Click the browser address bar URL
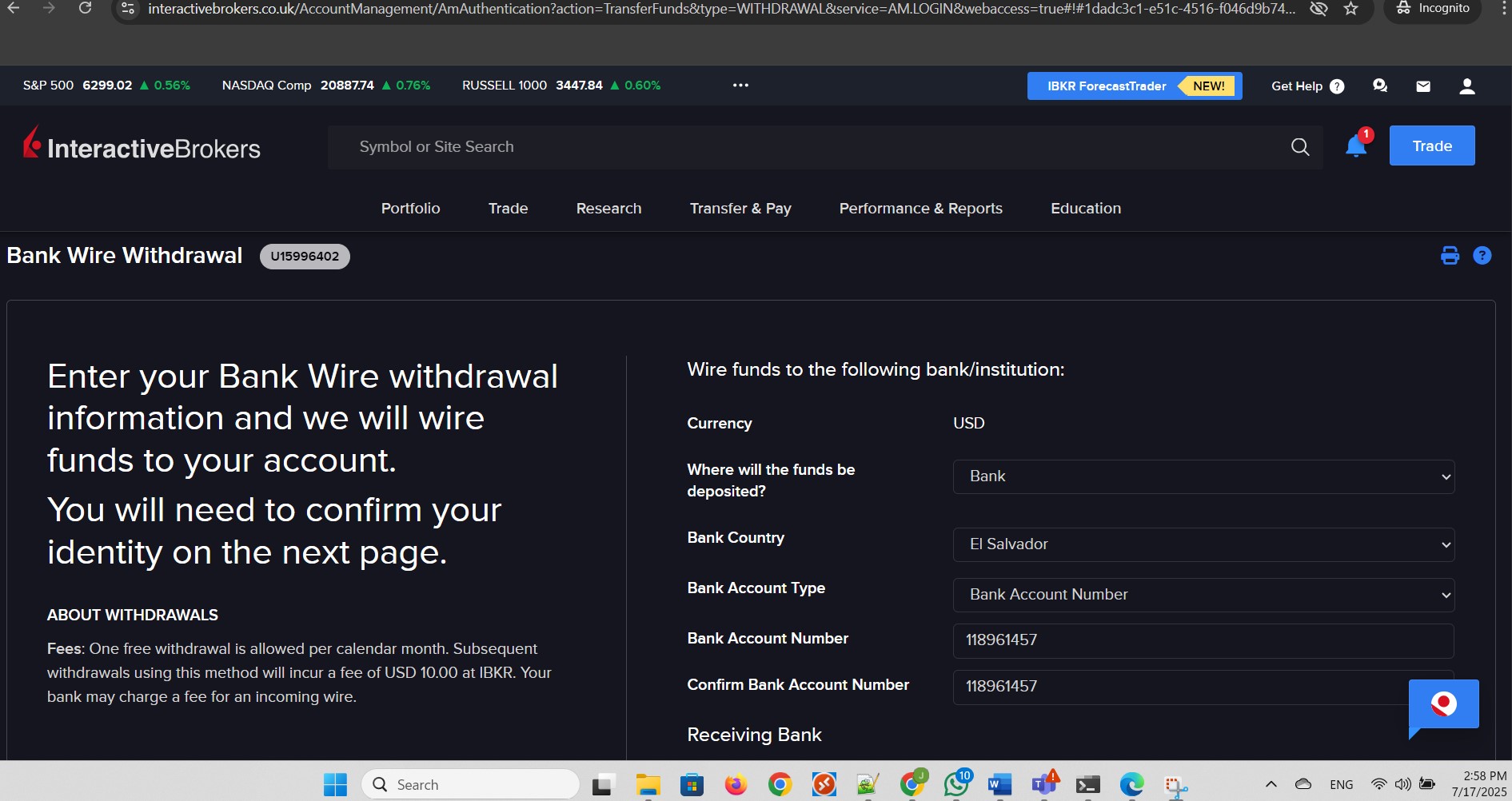Screen dimensions: 1512x801 [x=721, y=9]
